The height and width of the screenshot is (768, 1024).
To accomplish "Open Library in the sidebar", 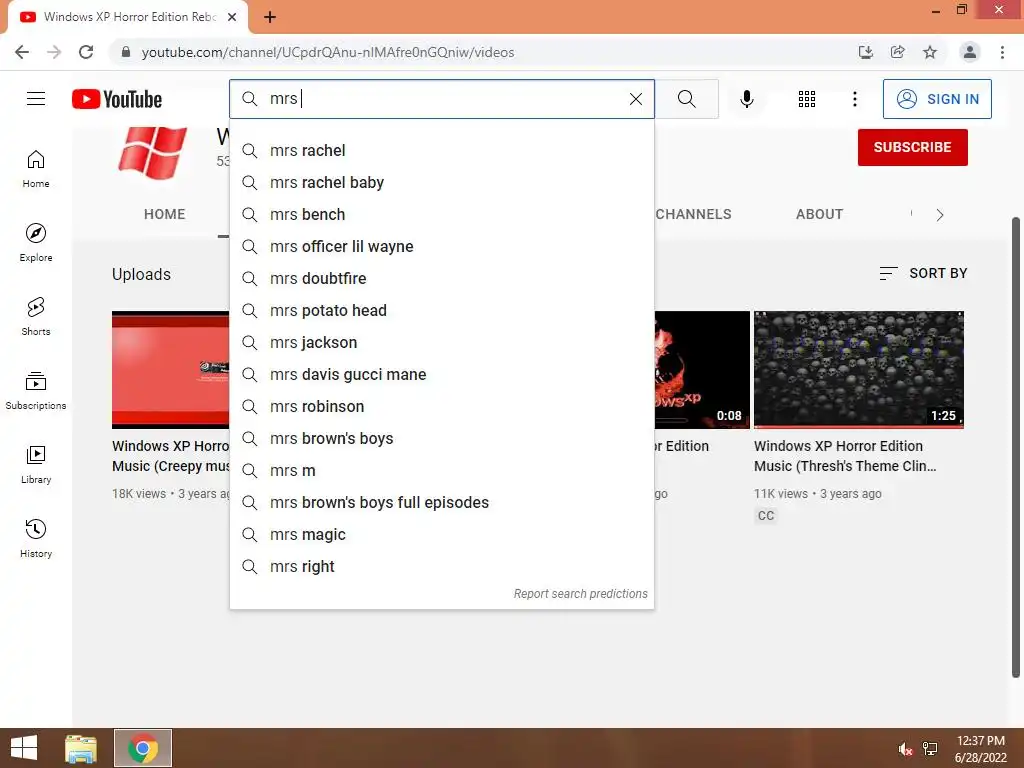I will point(36,464).
